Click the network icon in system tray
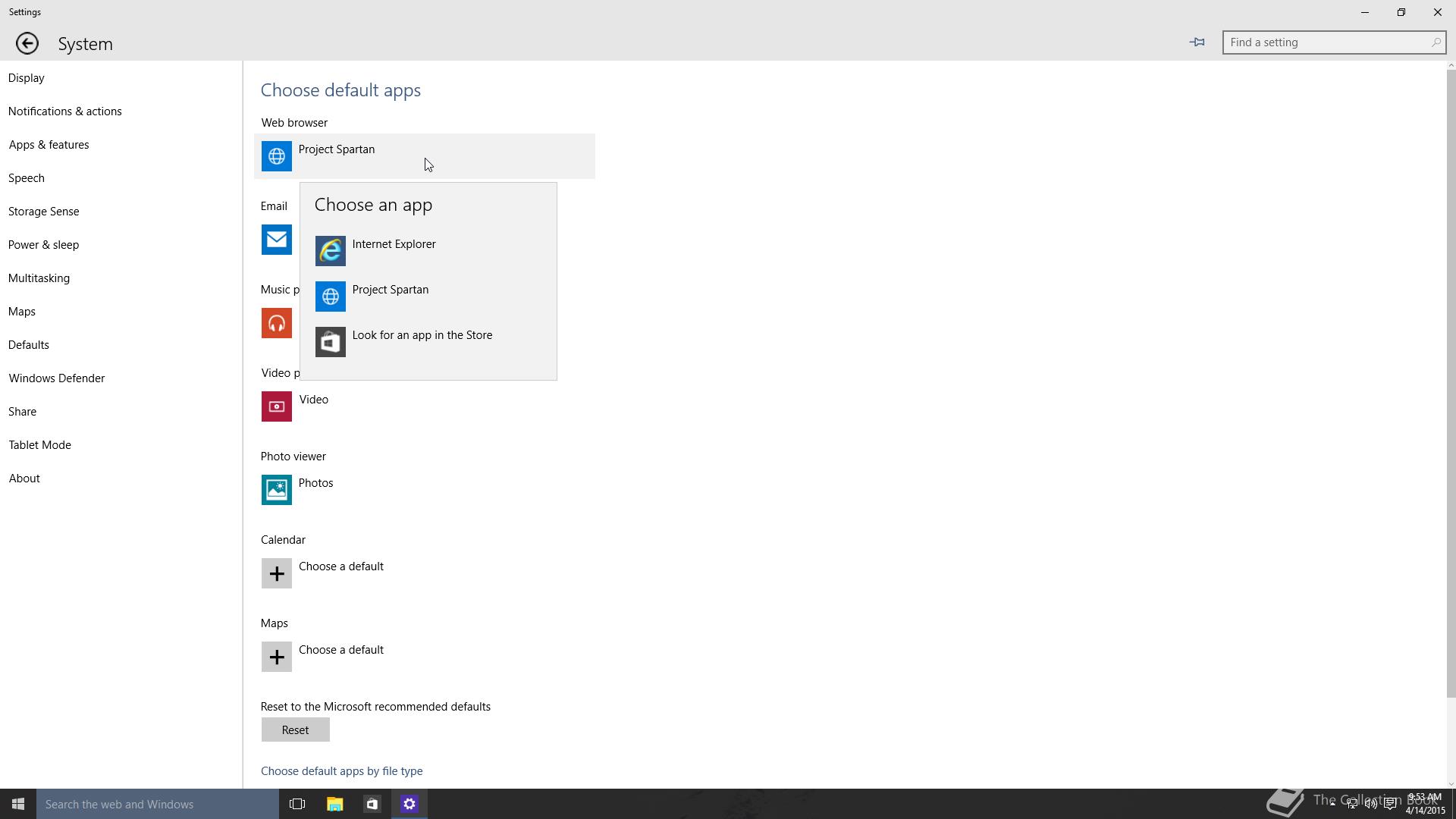Image resolution: width=1456 pixels, height=819 pixels. click(x=1352, y=804)
